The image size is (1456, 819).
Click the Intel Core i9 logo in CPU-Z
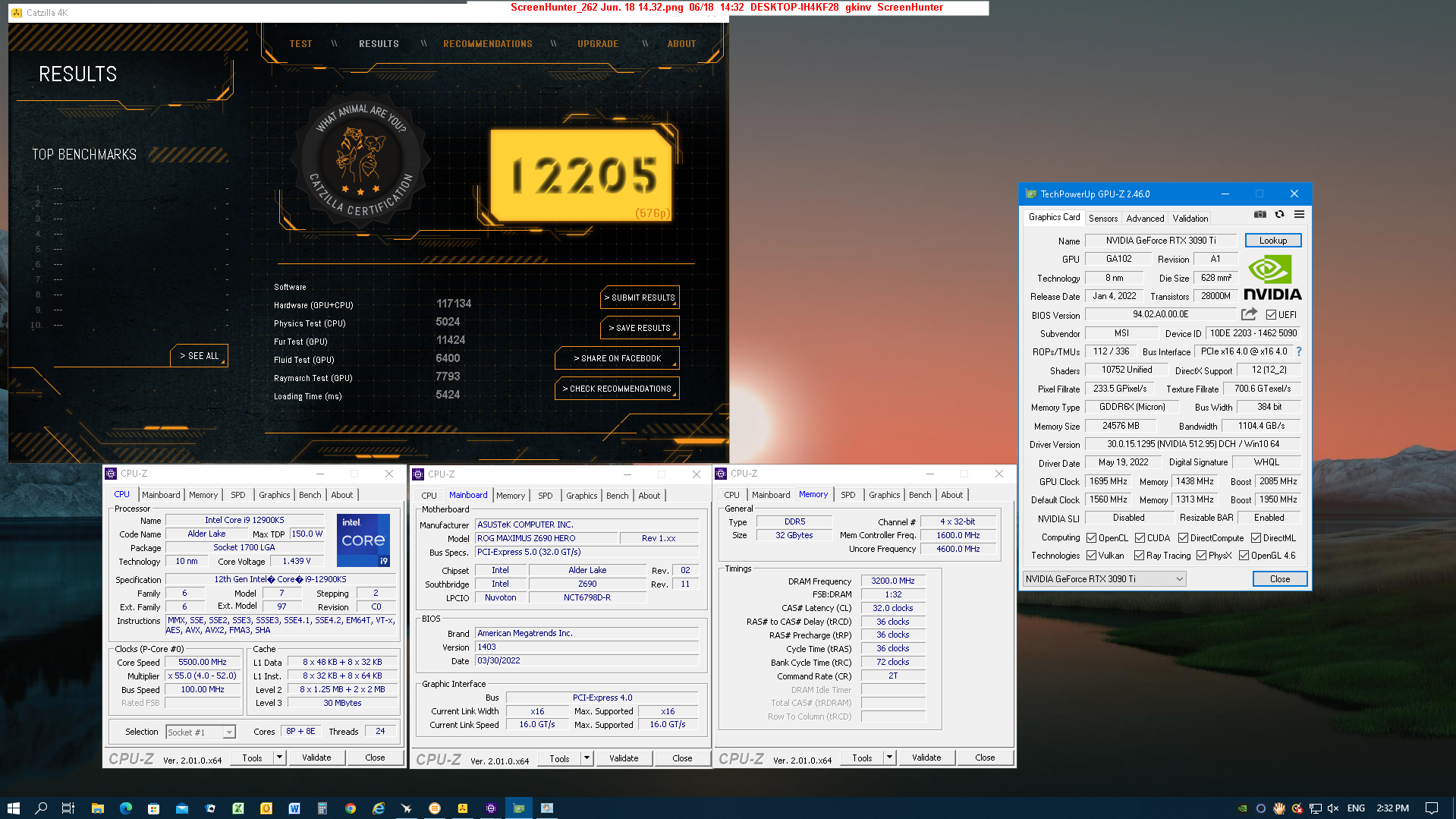[x=363, y=540]
